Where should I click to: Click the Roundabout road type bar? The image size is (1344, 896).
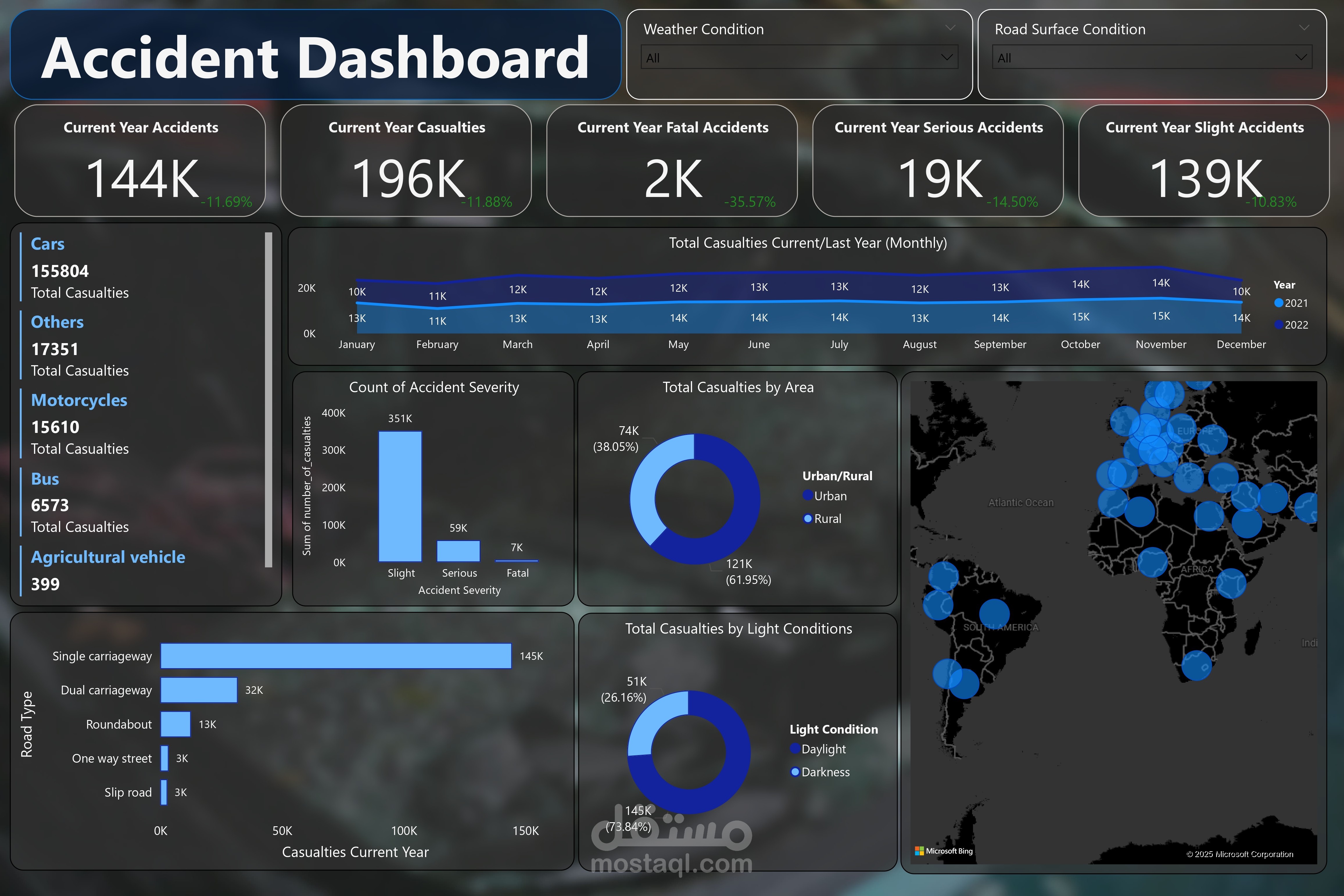(175, 724)
